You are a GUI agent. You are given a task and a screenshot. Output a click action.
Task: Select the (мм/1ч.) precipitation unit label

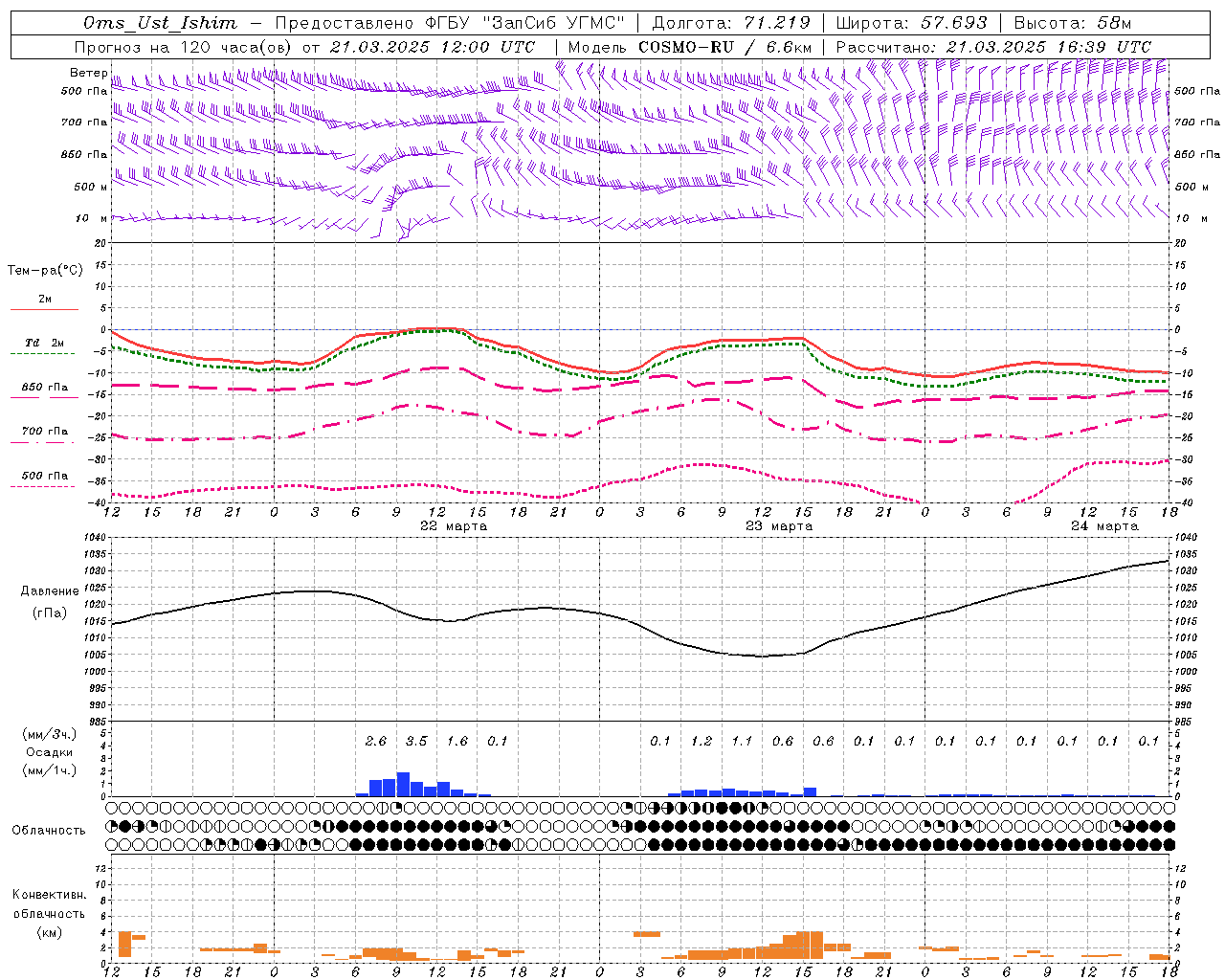point(49,770)
